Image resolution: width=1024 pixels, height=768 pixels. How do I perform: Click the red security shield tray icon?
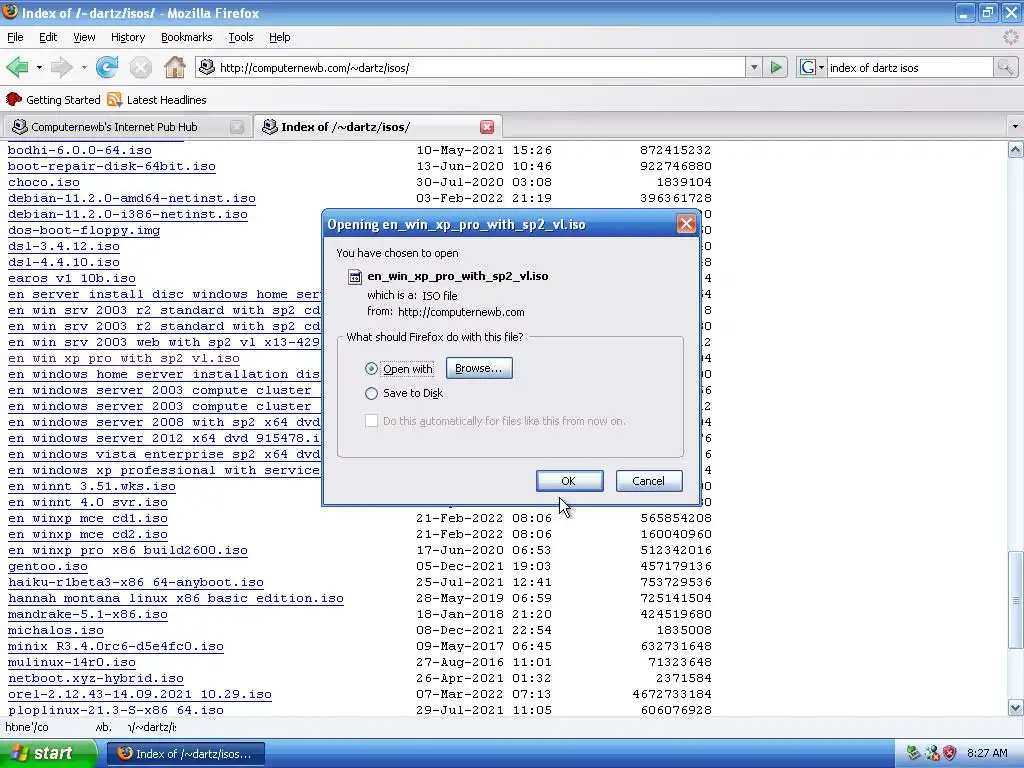click(950, 753)
